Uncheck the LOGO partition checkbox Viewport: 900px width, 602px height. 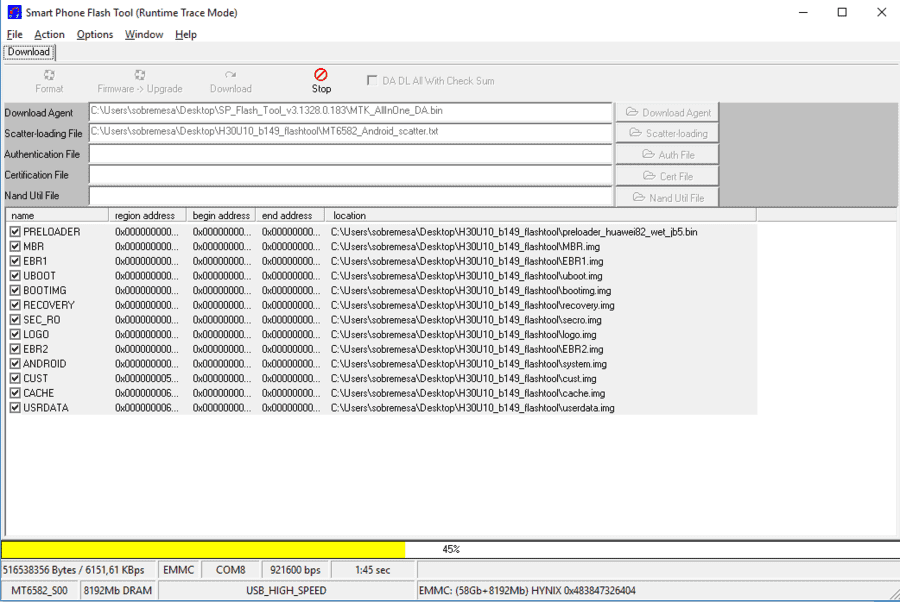pos(15,335)
